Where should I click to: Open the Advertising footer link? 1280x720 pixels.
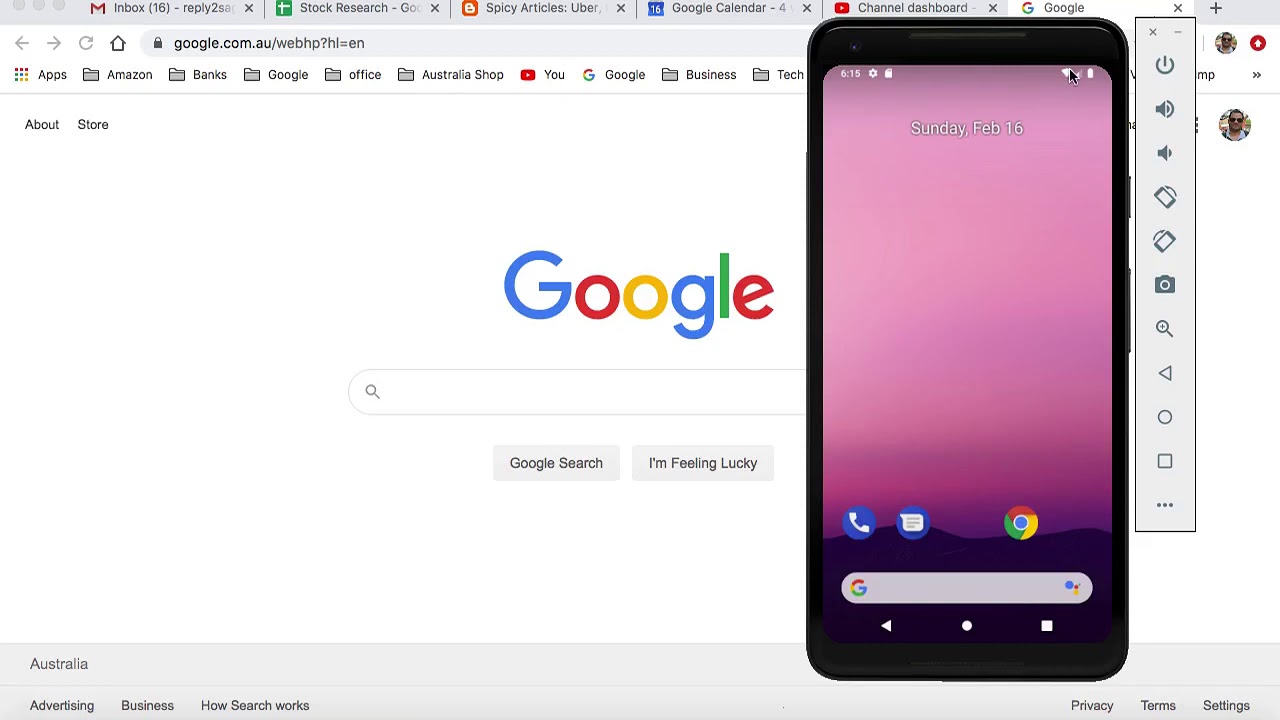click(62, 706)
